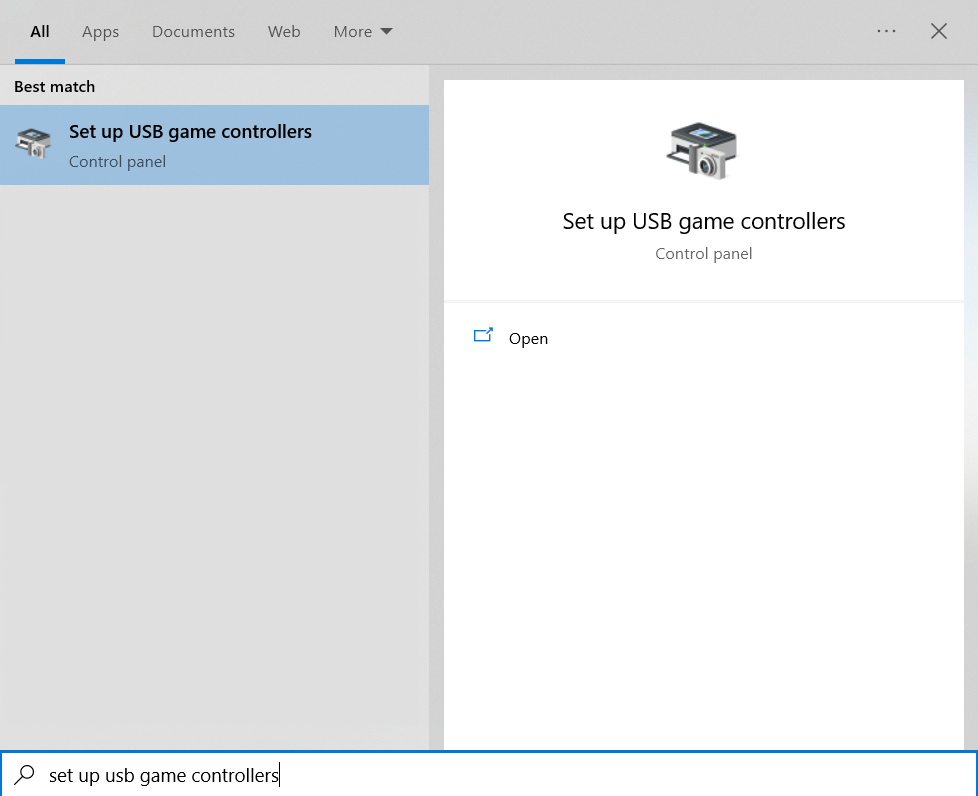Click the large game controller icon in the preview pane
The image size is (978, 796).
[702, 151]
